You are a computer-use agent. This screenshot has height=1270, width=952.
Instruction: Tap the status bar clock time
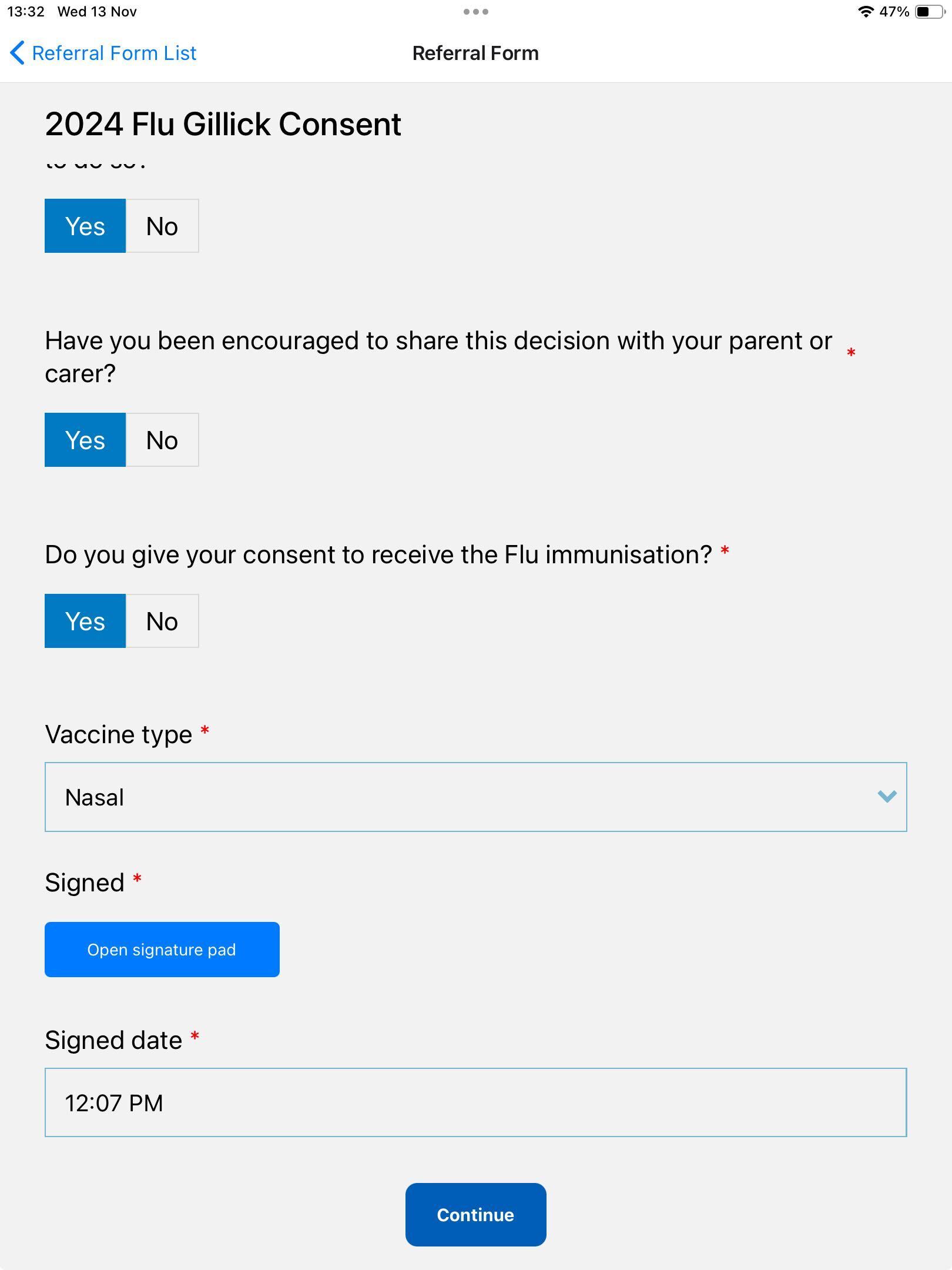pyautogui.click(x=26, y=12)
